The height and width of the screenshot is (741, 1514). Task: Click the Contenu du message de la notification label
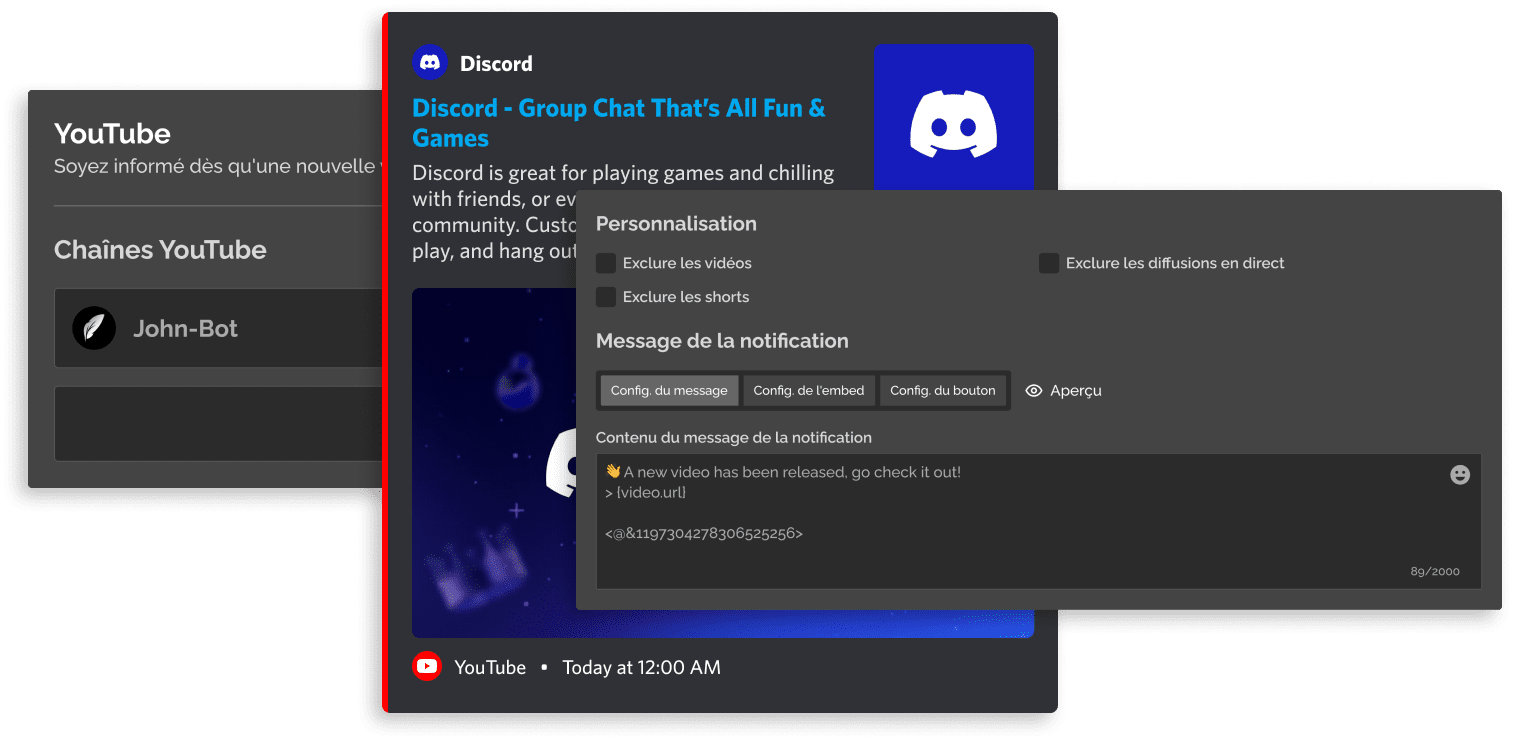point(733,438)
